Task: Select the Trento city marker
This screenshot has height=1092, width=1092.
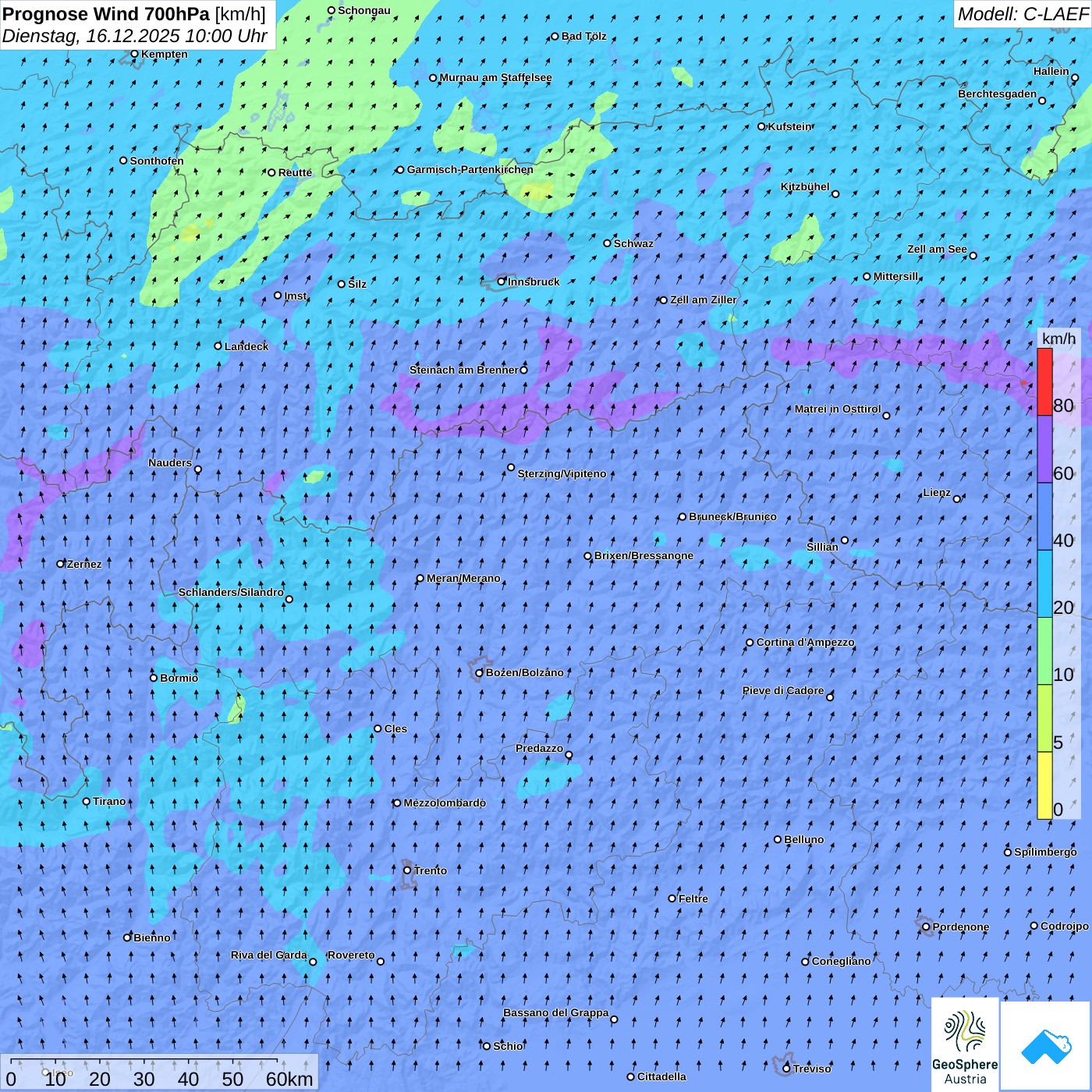Action: point(407,870)
